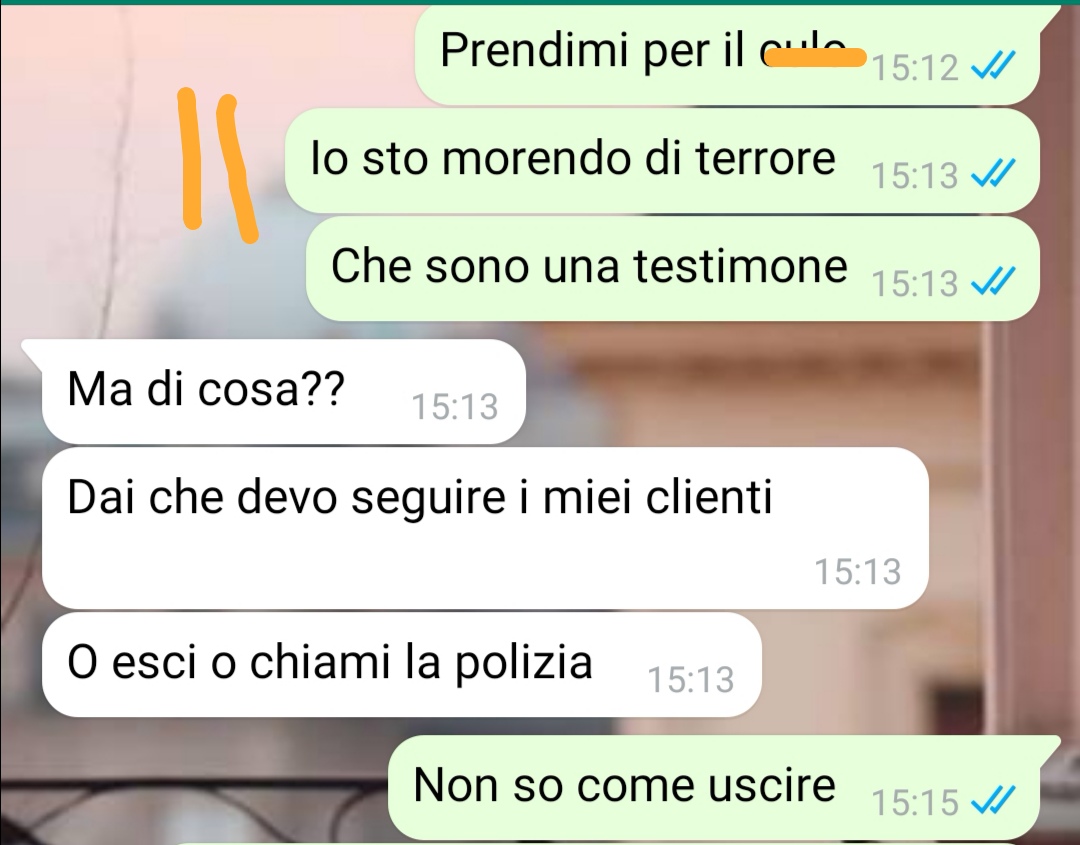Tap read ticks on 'Che sono una testimone'
The image size is (1080, 845).
(x=993, y=281)
